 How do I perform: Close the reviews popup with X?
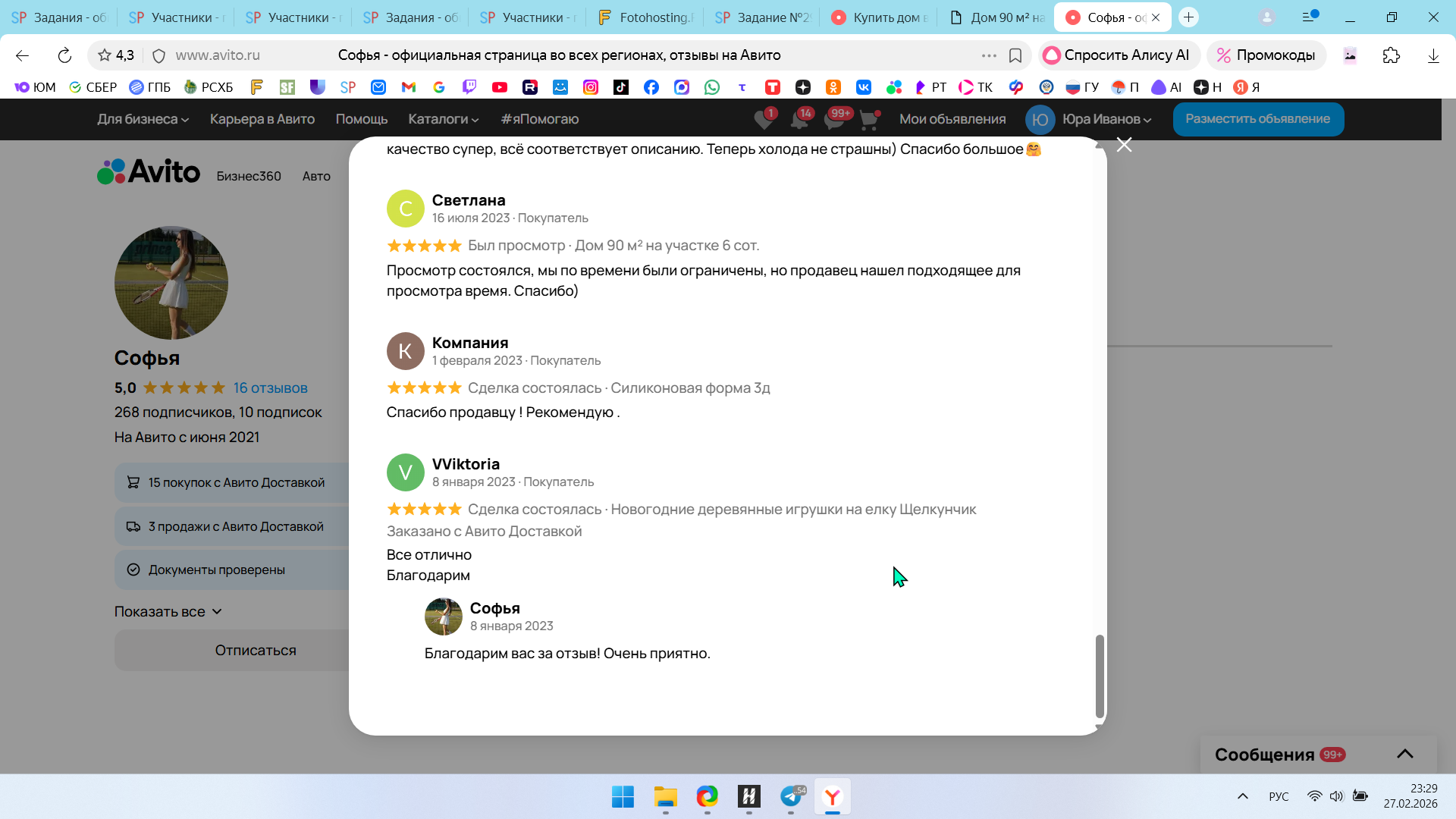pos(1124,145)
